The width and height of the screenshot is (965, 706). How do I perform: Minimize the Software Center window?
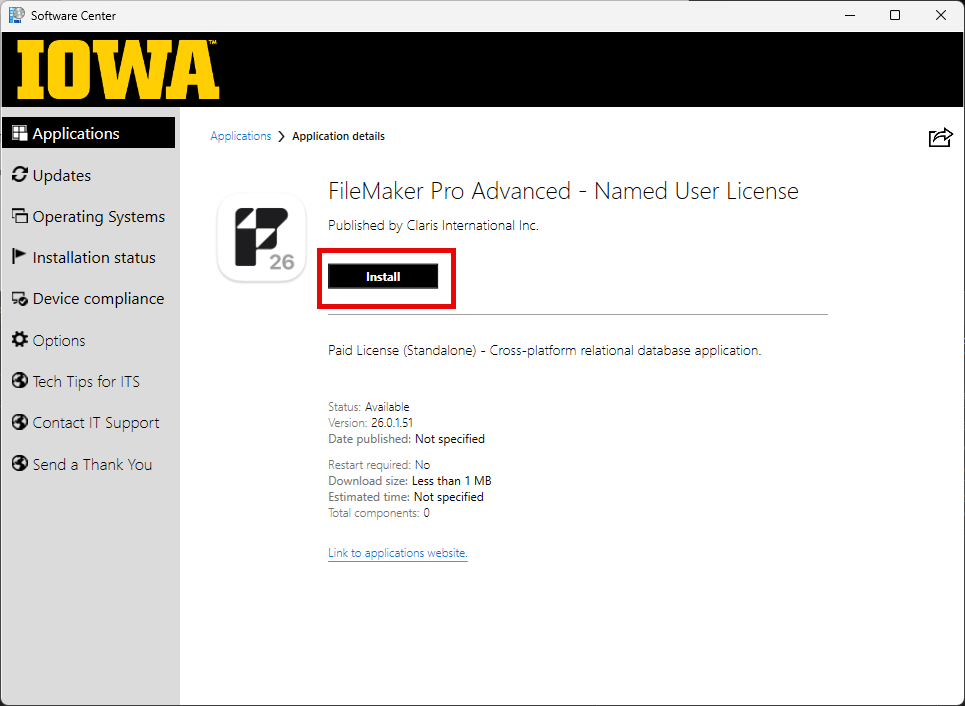point(850,15)
